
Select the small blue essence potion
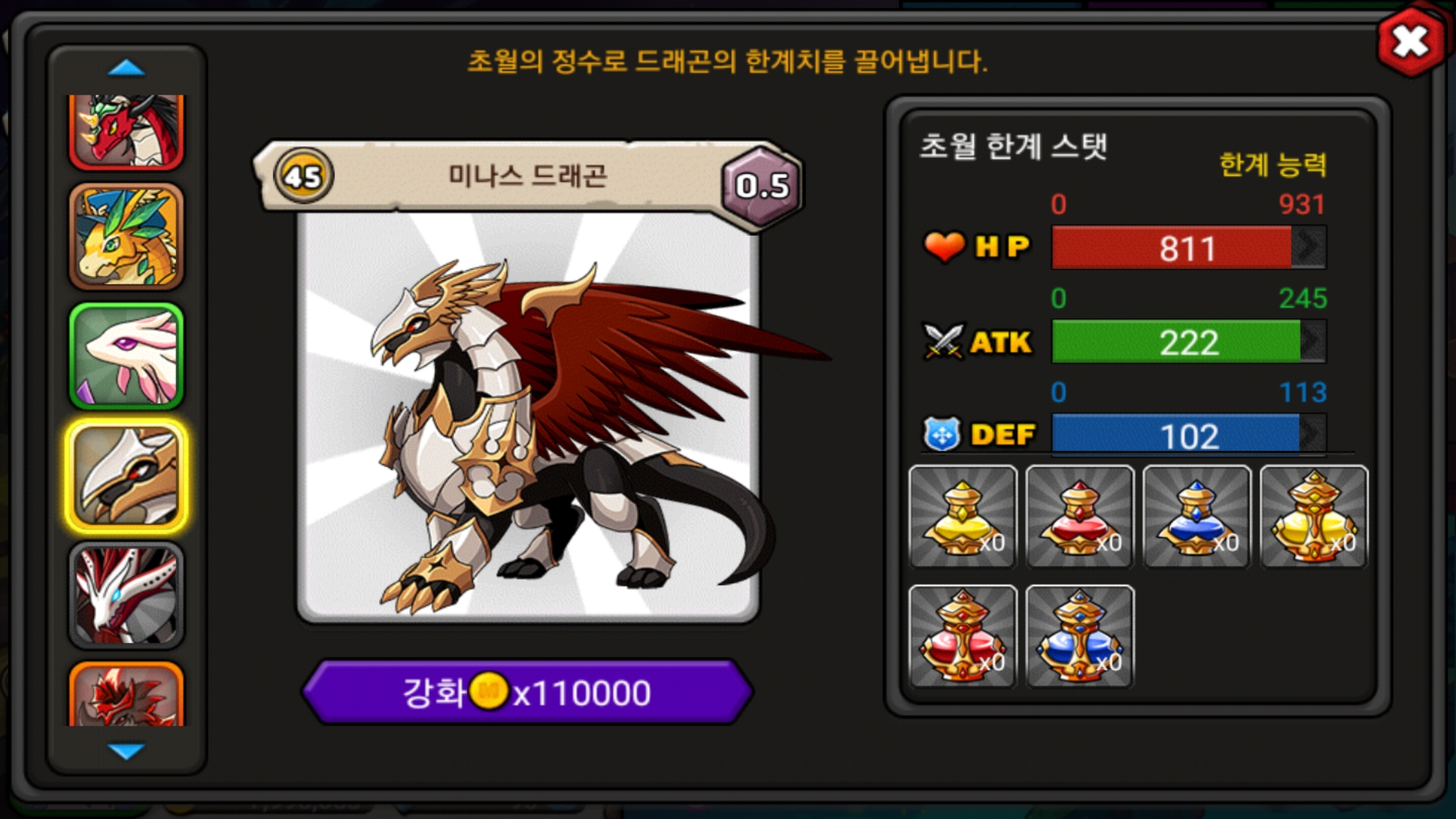point(1197,516)
